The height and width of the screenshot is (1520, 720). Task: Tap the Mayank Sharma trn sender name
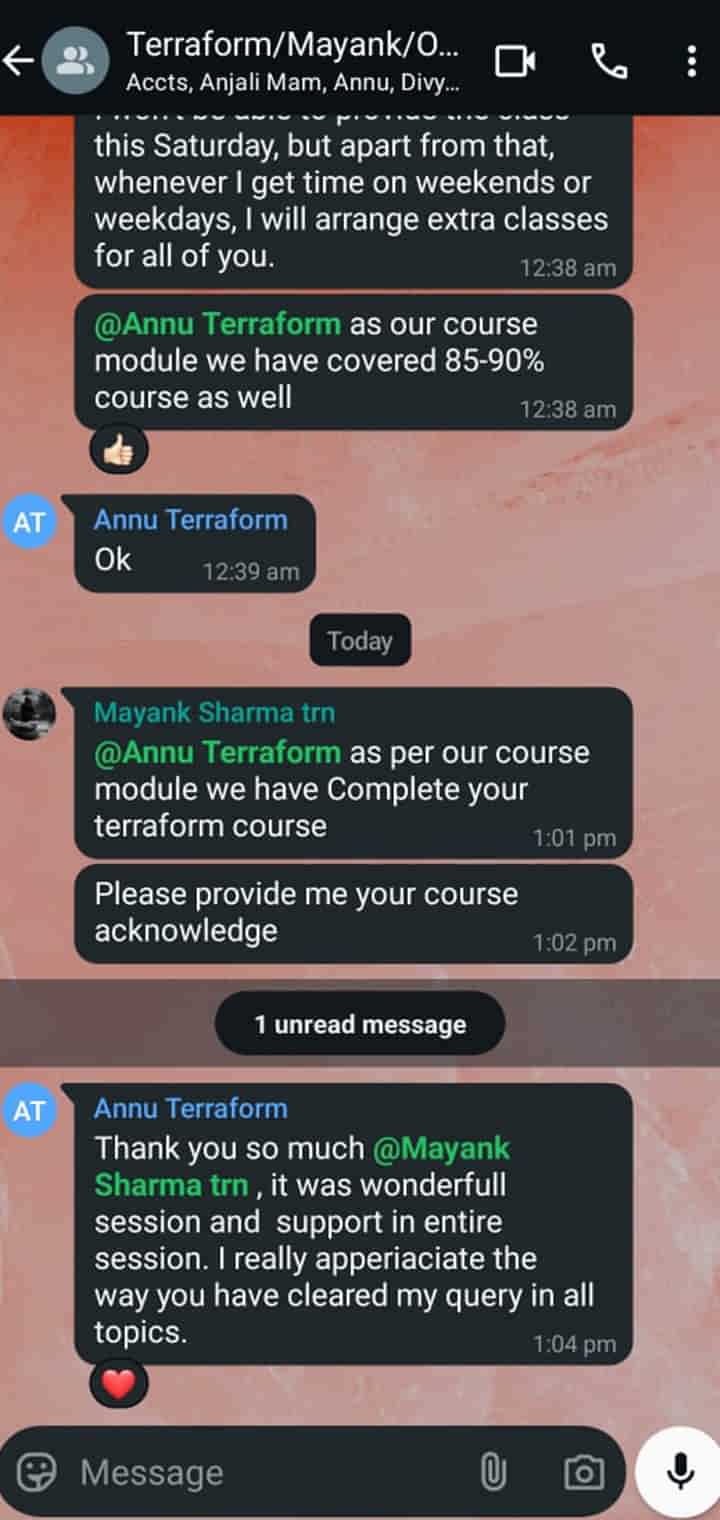click(214, 713)
